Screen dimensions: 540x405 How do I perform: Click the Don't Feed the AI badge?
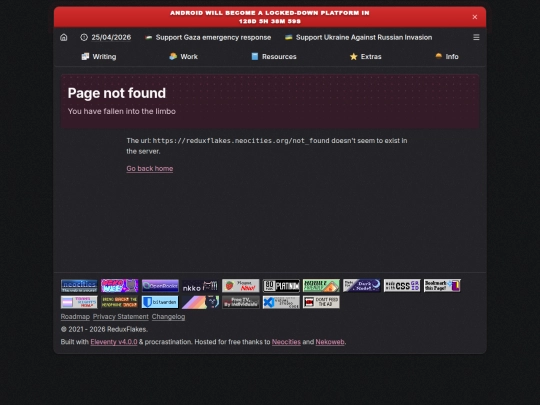click(321, 302)
